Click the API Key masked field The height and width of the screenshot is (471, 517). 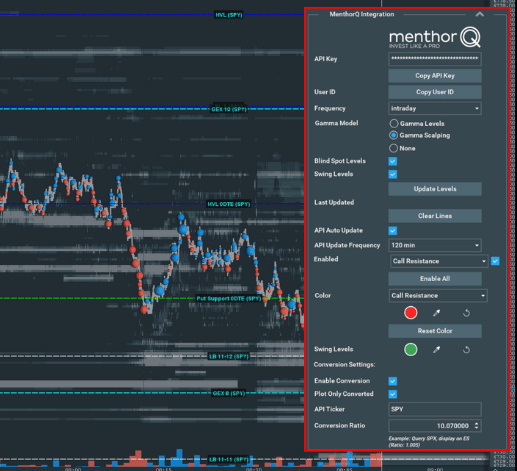tap(435, 59)
